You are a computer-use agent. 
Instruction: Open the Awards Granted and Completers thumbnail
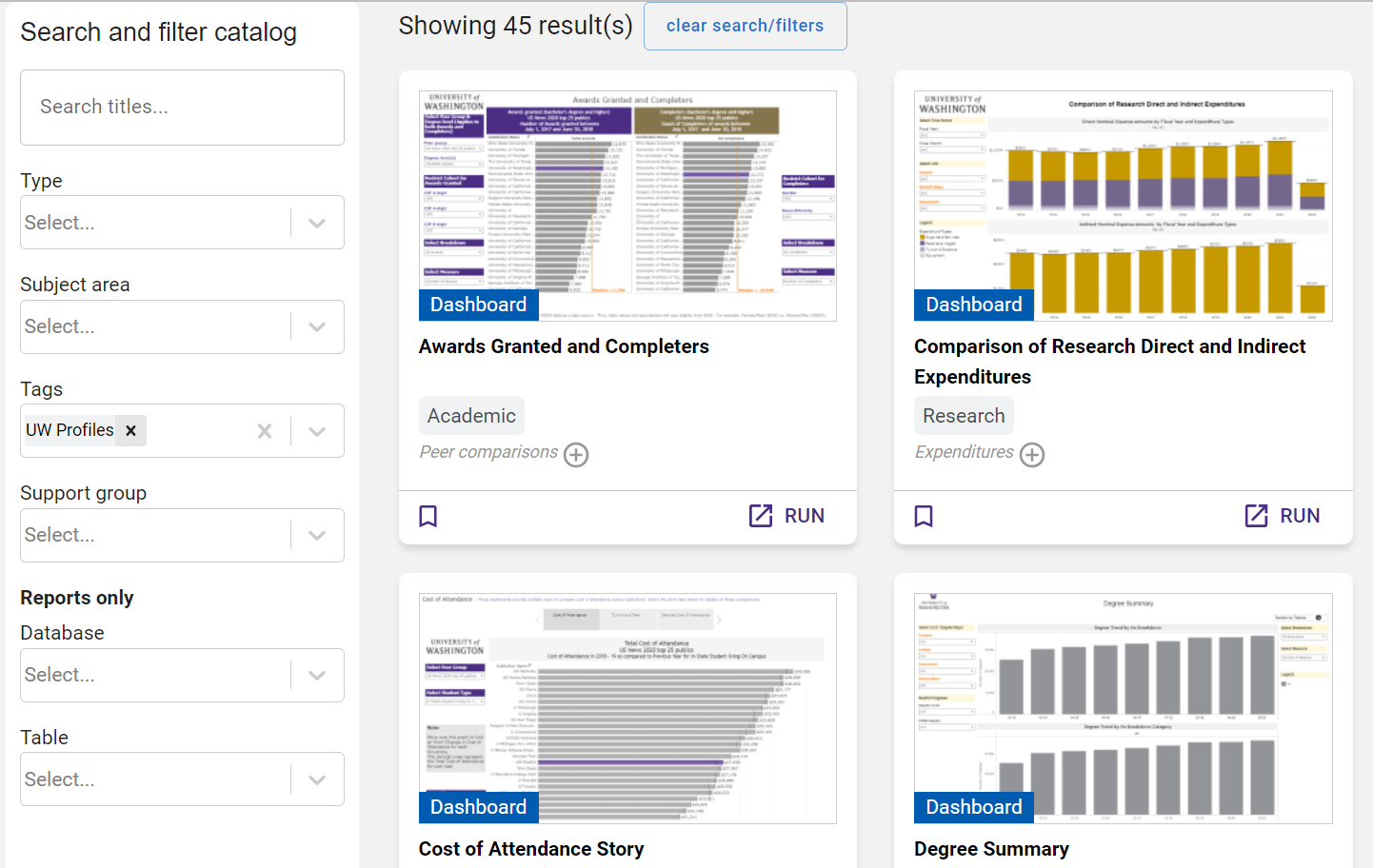(627, 206)
